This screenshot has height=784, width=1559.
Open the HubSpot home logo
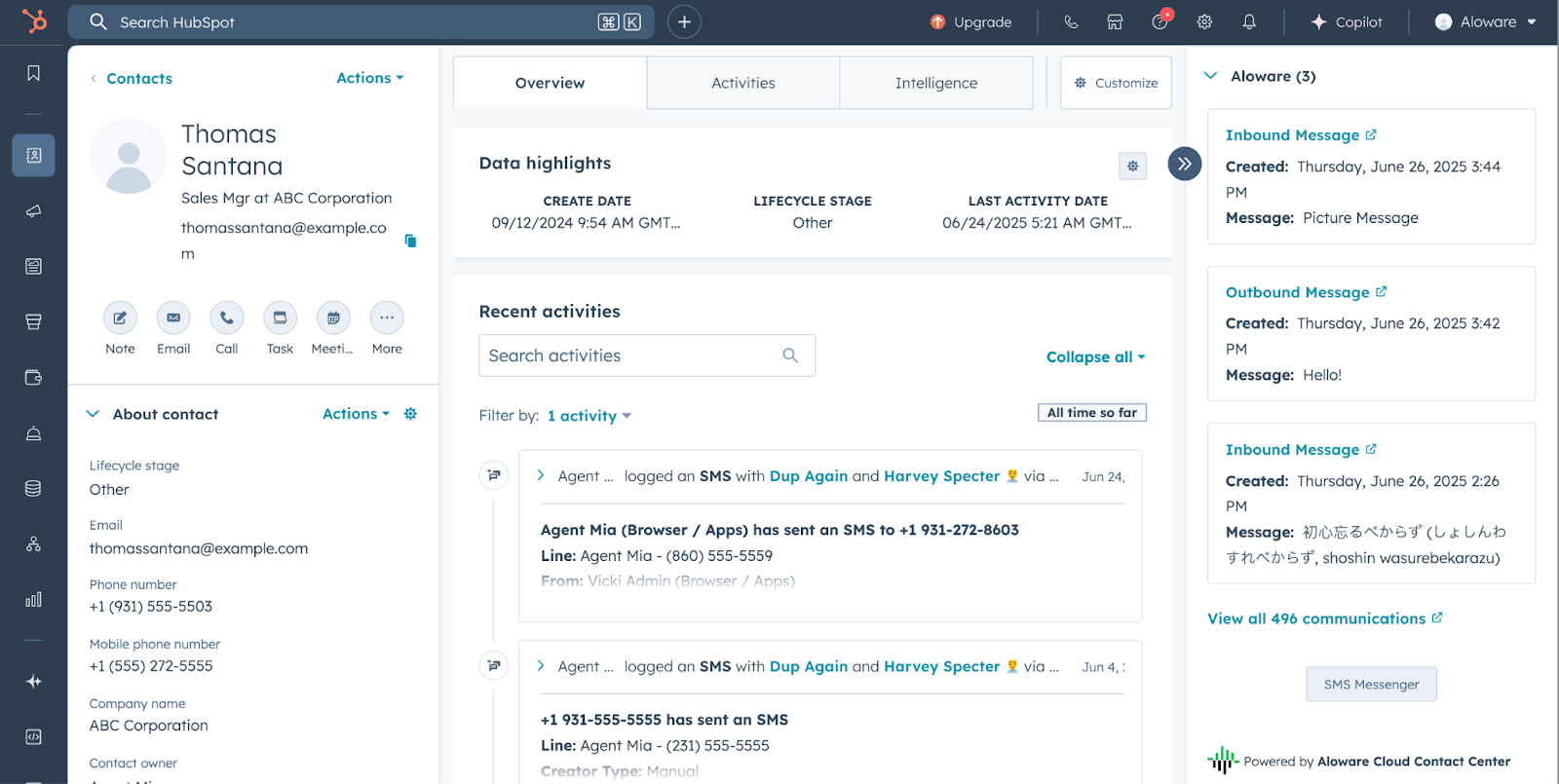[x=34, y=21]
